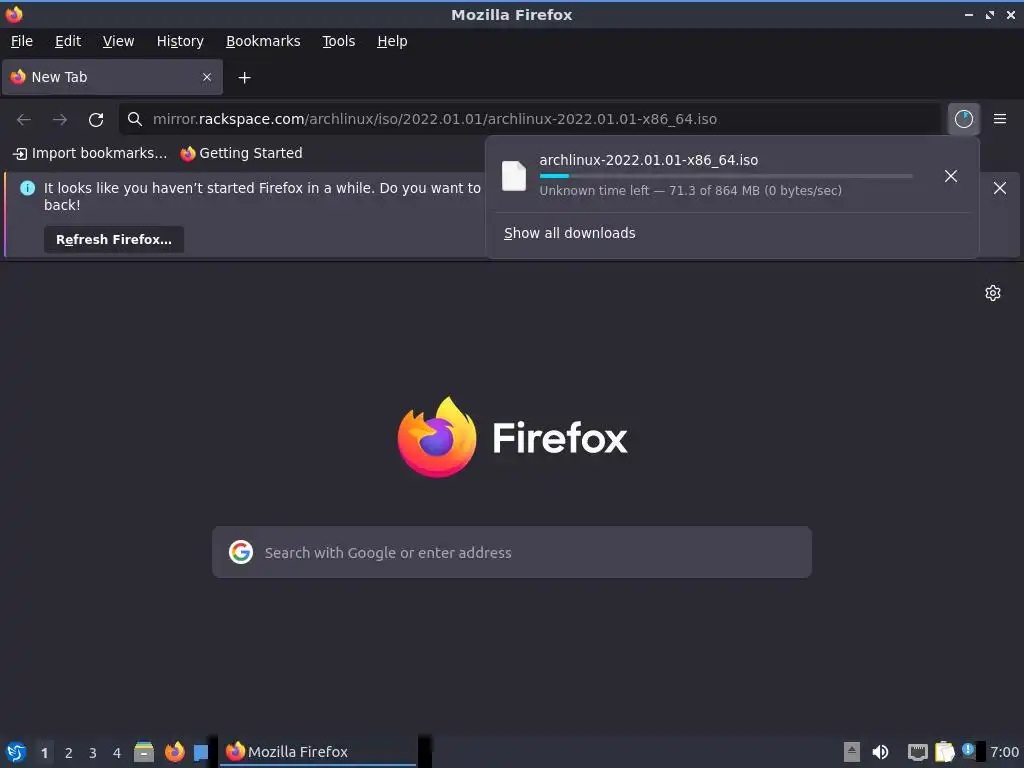This screenshot has width=1024, height=768.
Task: Click Show all downloads
Action: (x=569, y=233)
